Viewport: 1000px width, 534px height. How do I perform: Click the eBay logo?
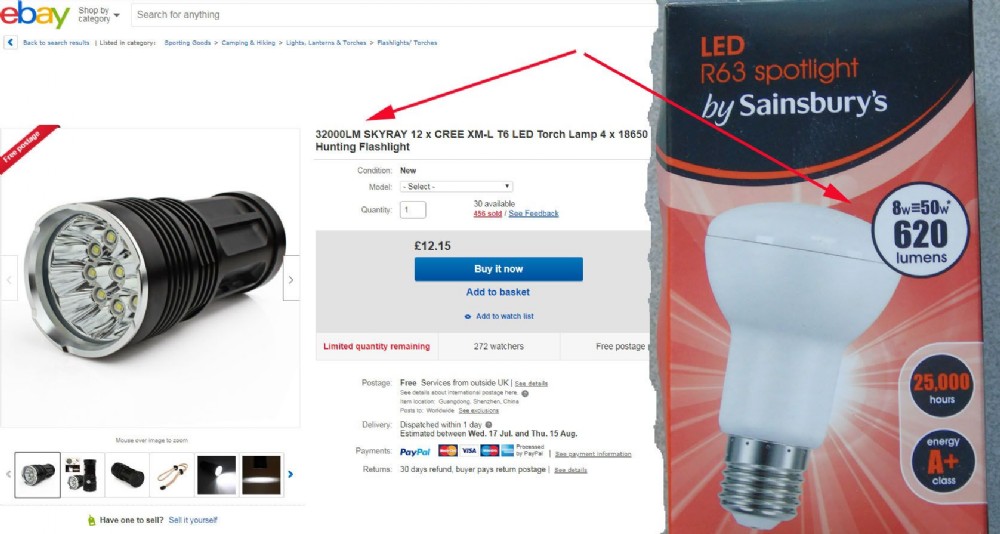(x=35, y=14)
